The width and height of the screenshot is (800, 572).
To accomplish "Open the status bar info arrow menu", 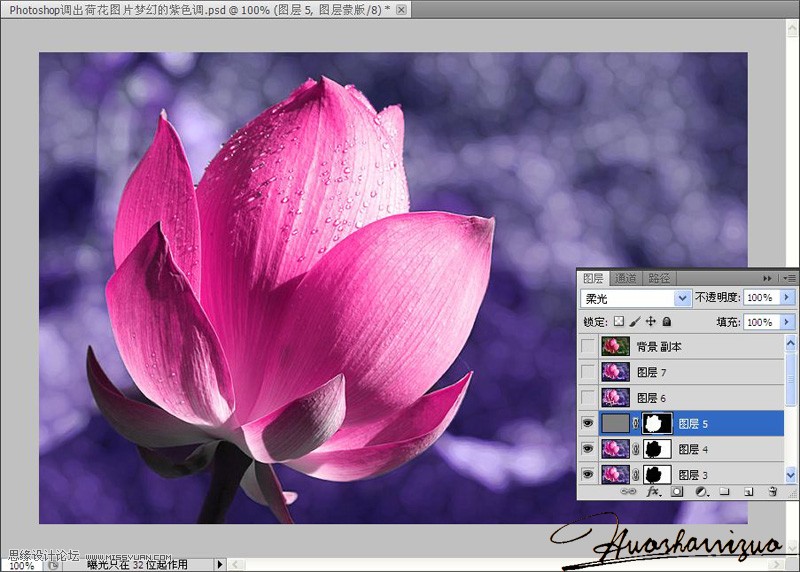I will click(x=220, y=564).
